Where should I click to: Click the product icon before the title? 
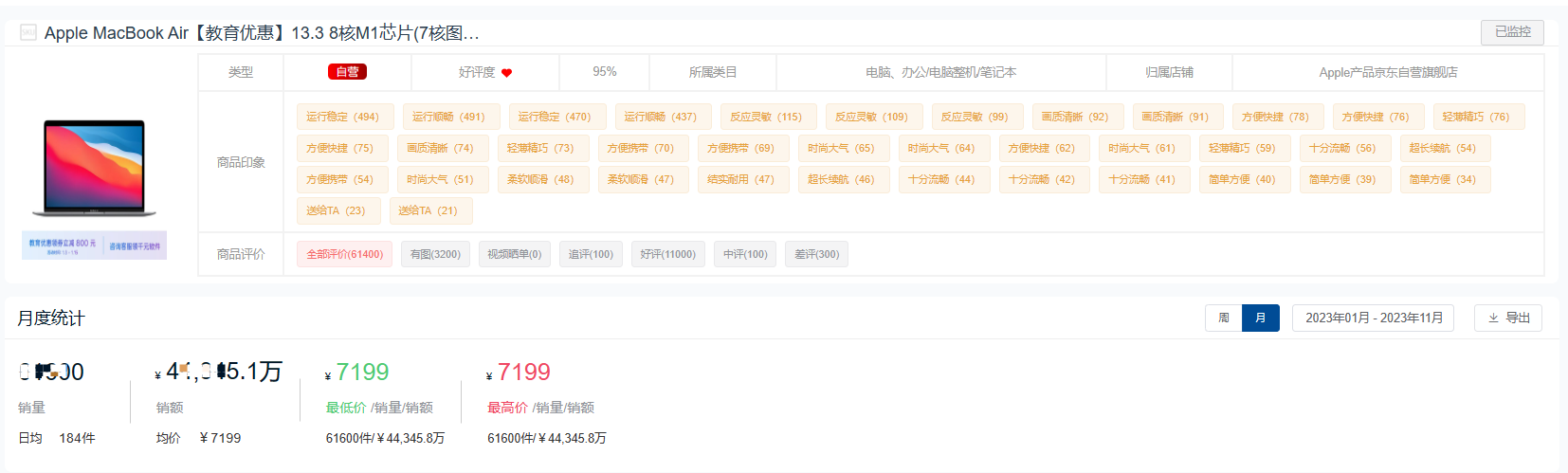[28, 33]
